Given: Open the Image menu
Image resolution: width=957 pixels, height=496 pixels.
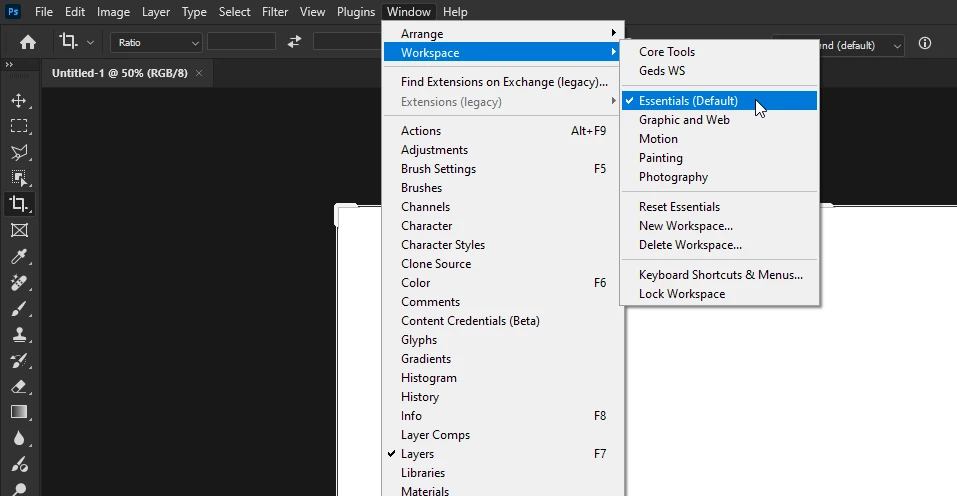Looking at the screenshot, I should point(114,12).
